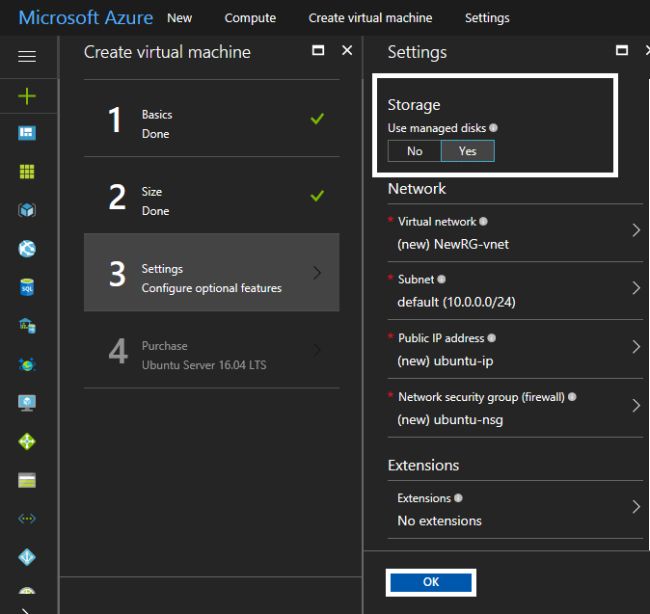Select No for managed disks
The width and height of the screenshot is (650, 614).
[x=414, y=151]
